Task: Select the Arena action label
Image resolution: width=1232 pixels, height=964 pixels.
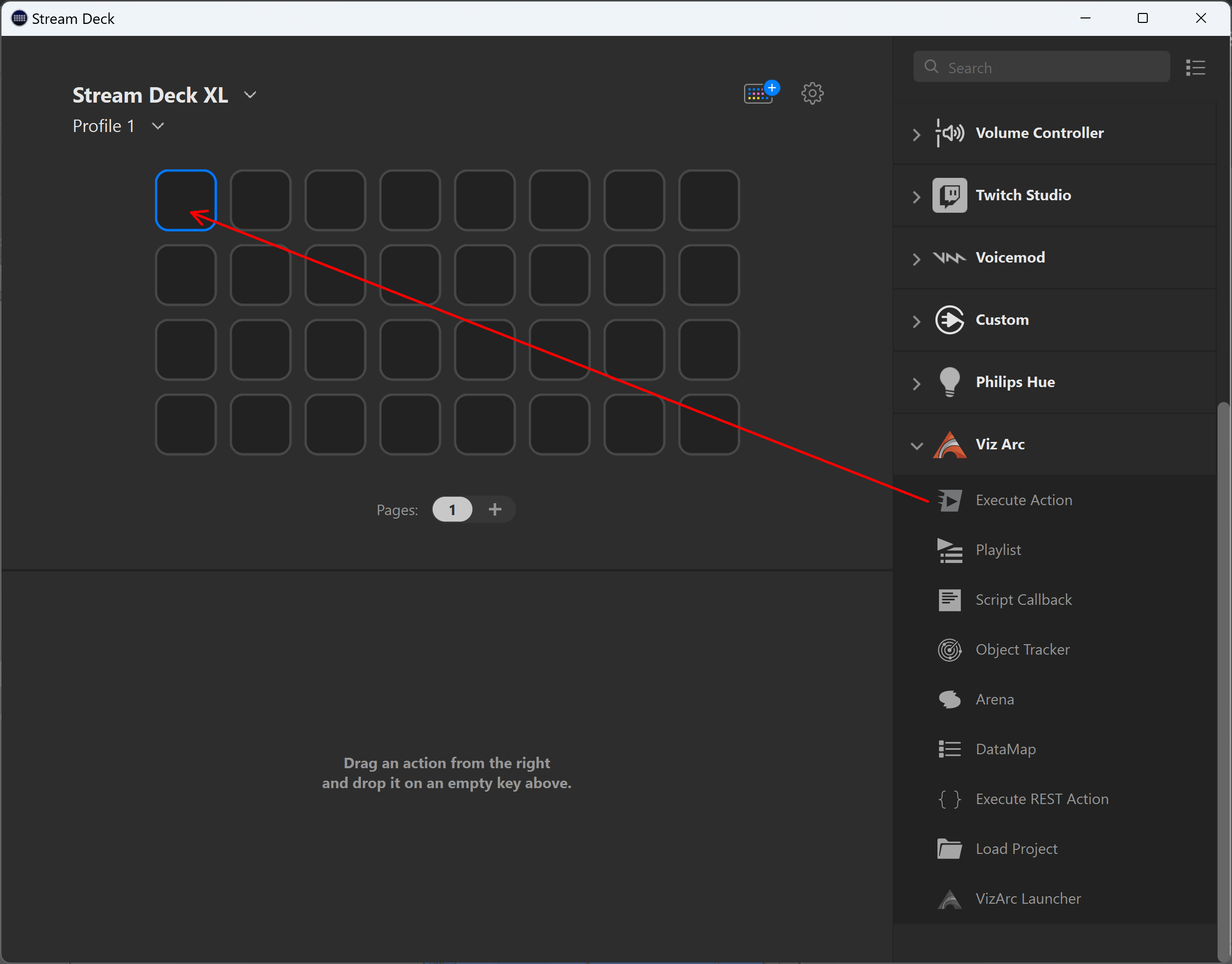Action: 995,700
